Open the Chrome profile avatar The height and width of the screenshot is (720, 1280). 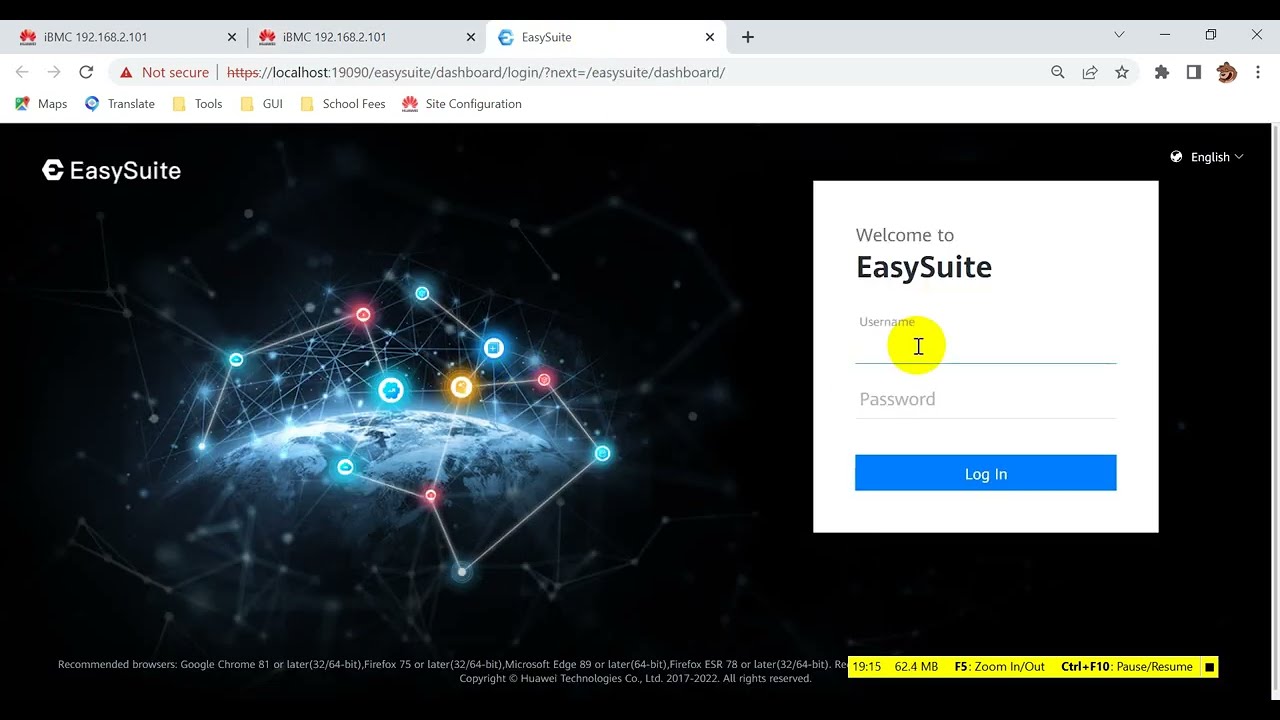(x=1227, y=72)
